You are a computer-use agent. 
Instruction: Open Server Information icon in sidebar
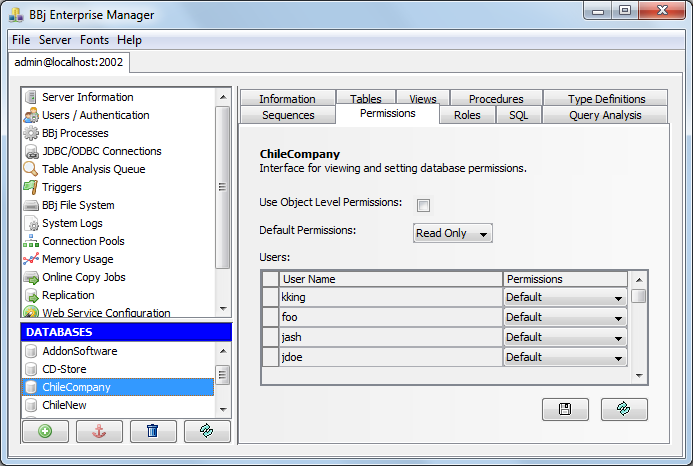(x=31, y=97)
